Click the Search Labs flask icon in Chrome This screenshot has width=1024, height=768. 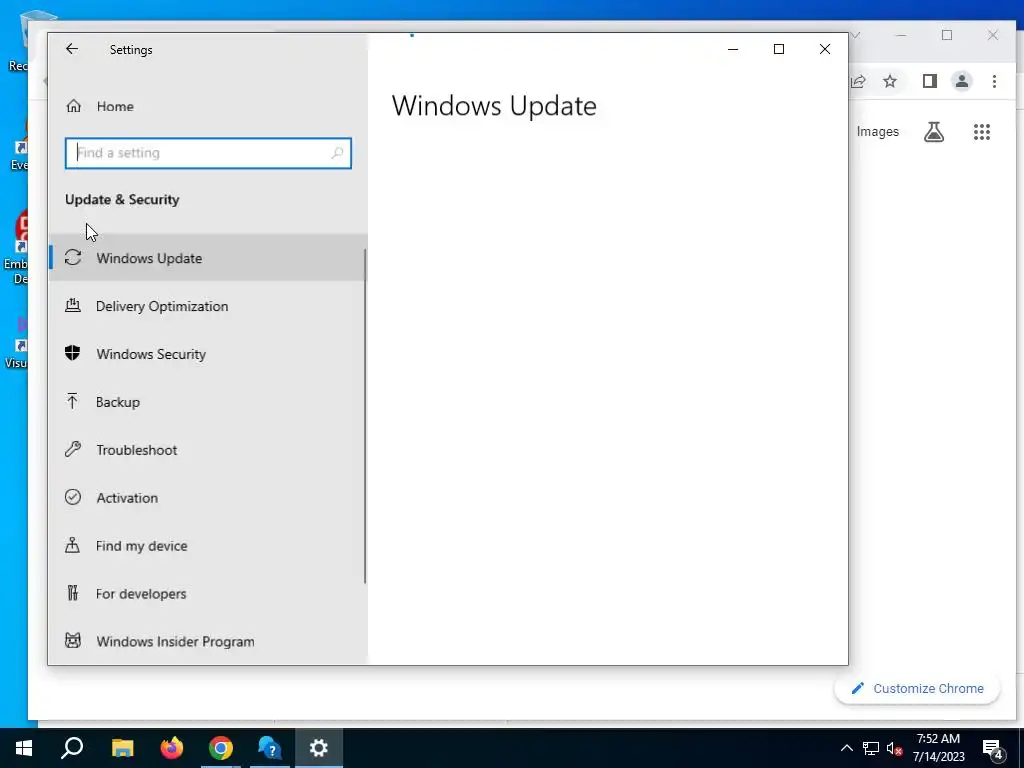[x=934, y=132]
